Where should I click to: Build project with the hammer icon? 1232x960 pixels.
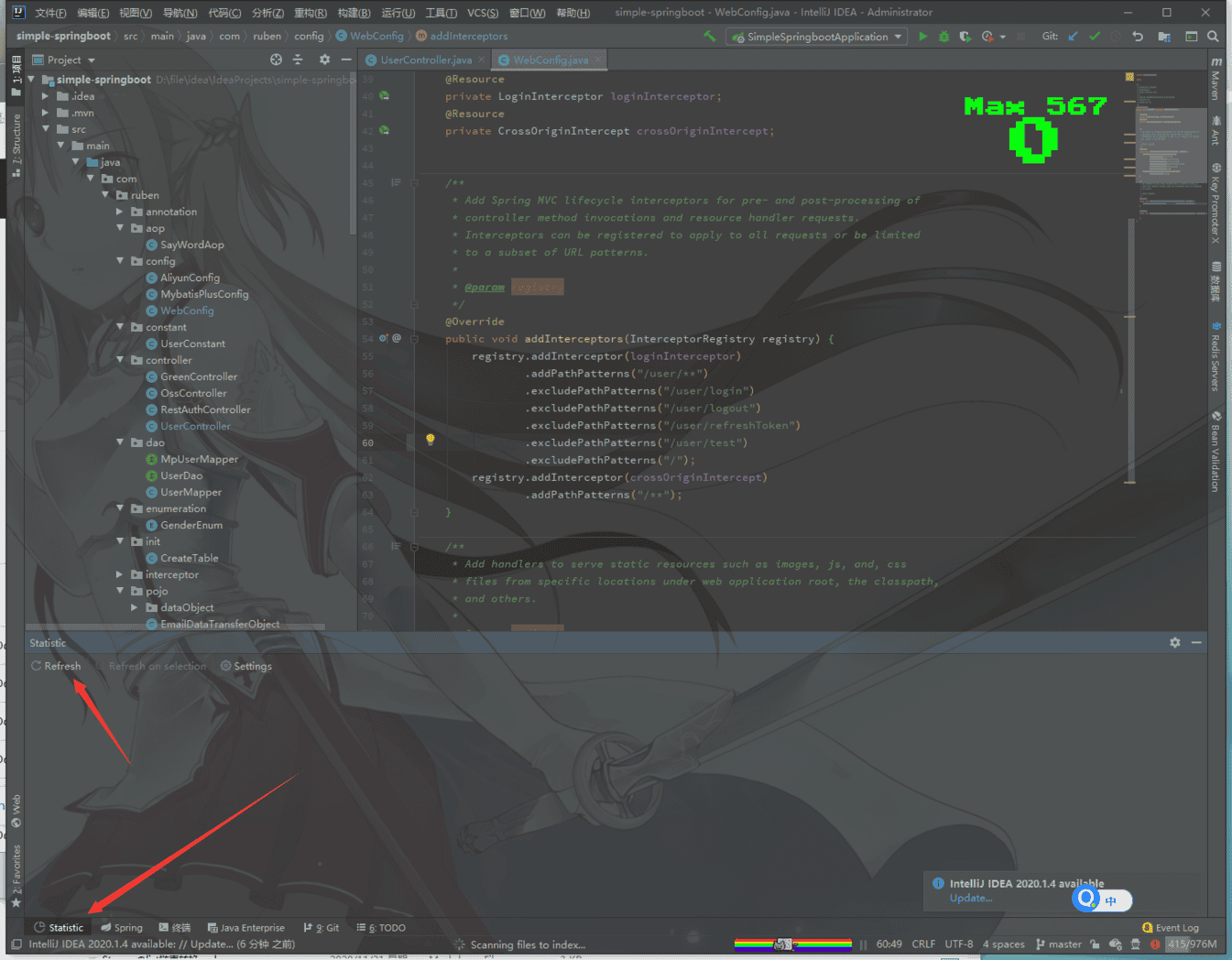pos(709,37)
